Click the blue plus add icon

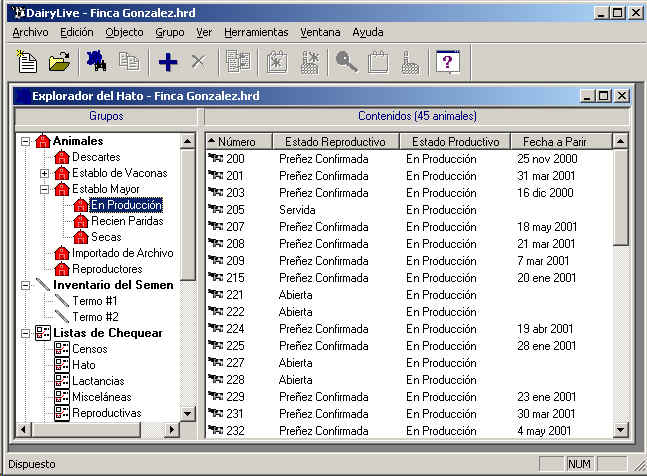pos(168,62)
